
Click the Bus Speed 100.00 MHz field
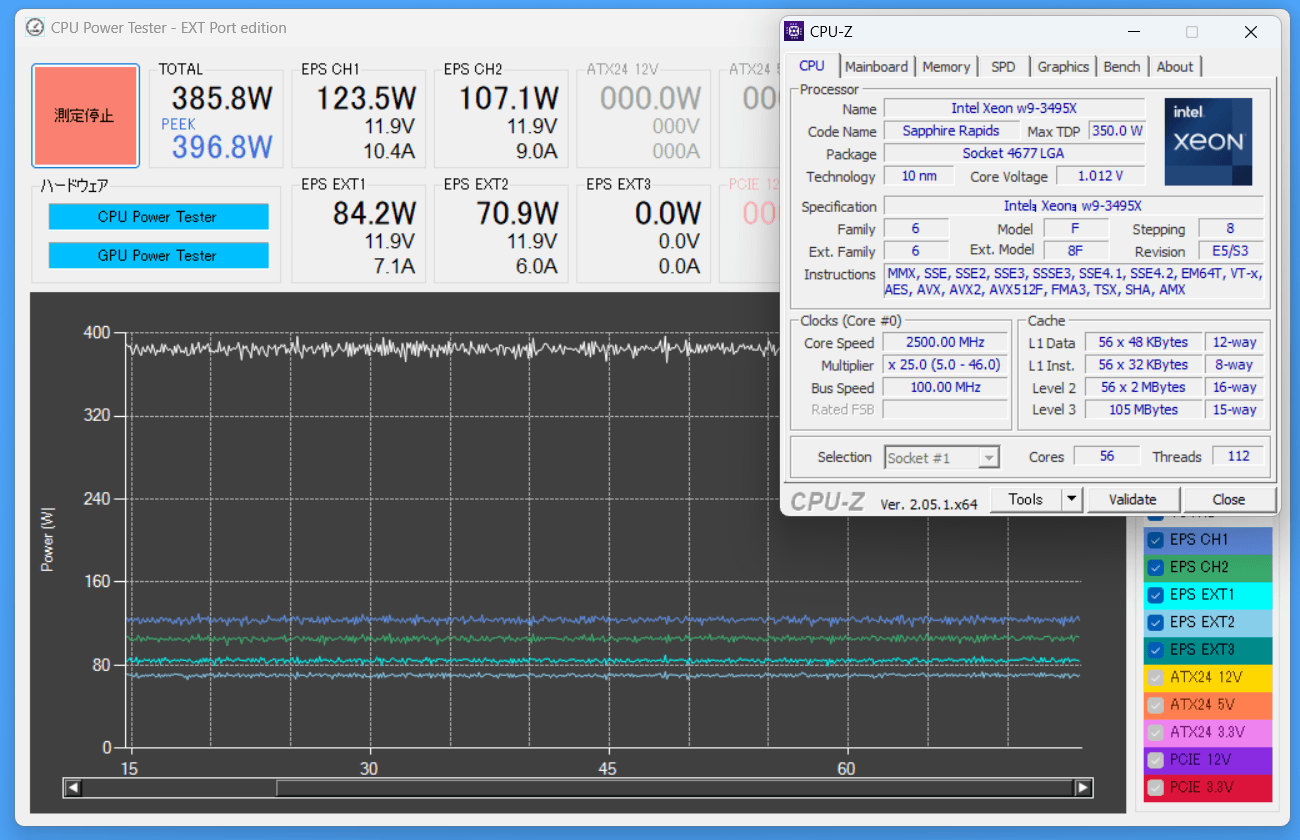945,387
